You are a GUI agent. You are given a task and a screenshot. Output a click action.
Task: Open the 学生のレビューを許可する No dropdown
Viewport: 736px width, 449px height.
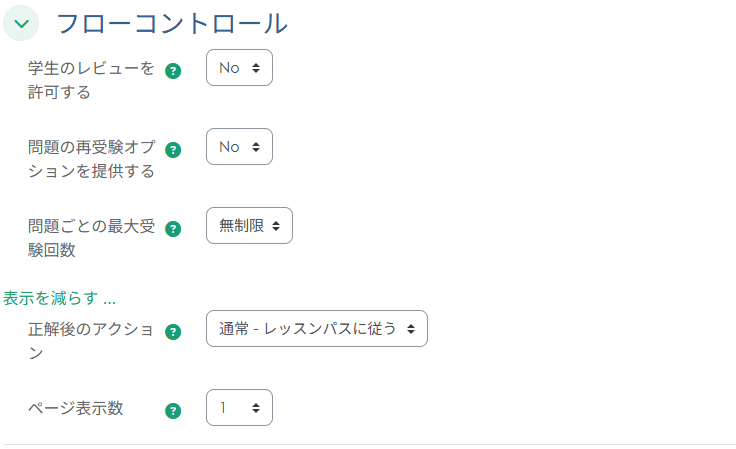[x=239, y=68]
